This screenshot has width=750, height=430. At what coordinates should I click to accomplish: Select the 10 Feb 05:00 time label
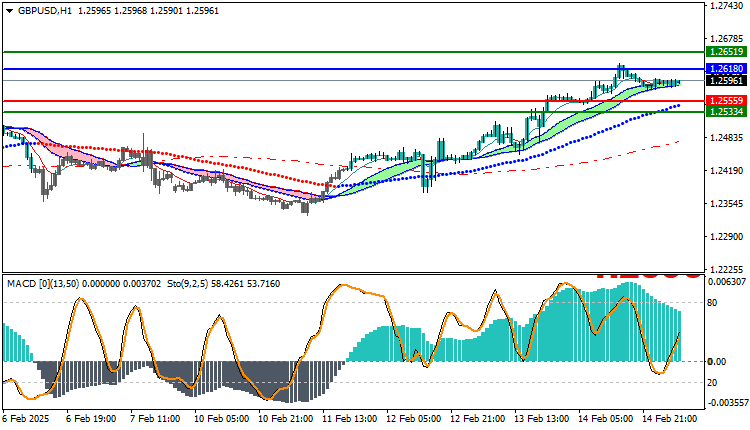point(221,419)
